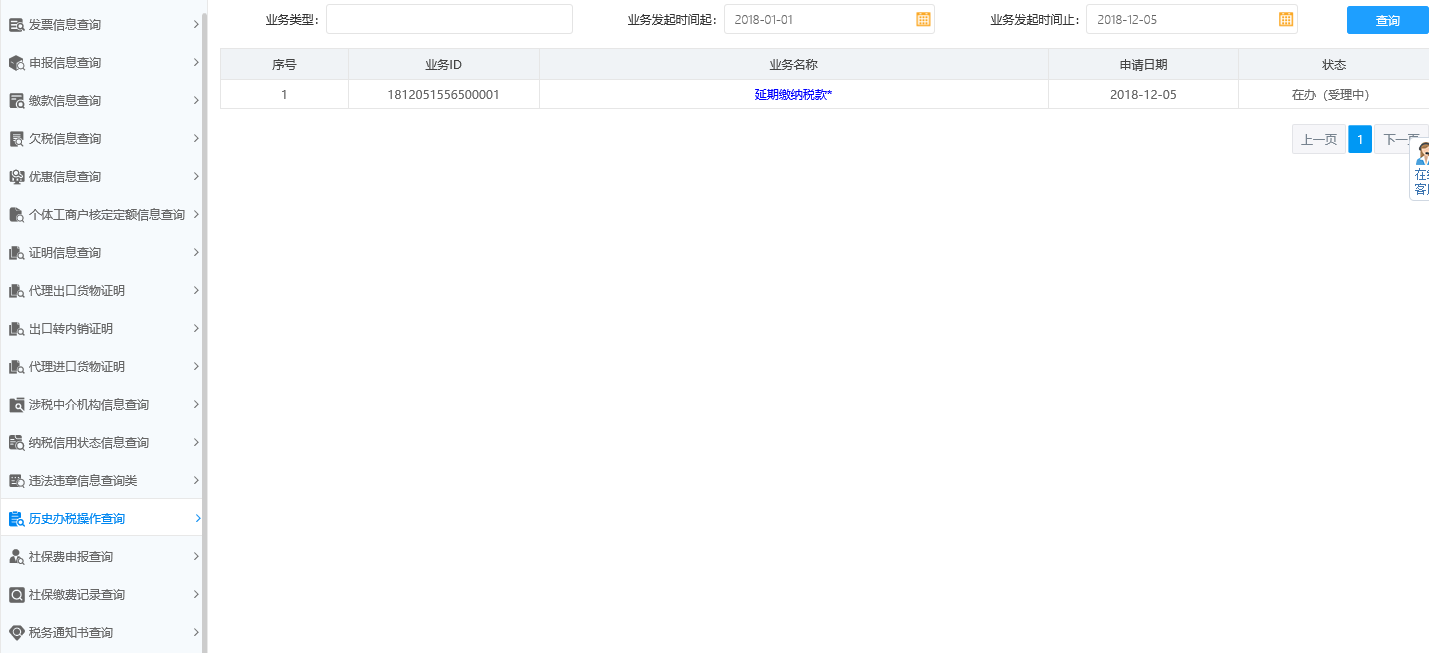This screenshot has height=653, width=1429.
Task: Click the 纳税信用状态信息查询 icon
Action: pyautogui.click(x=16, y=442)
